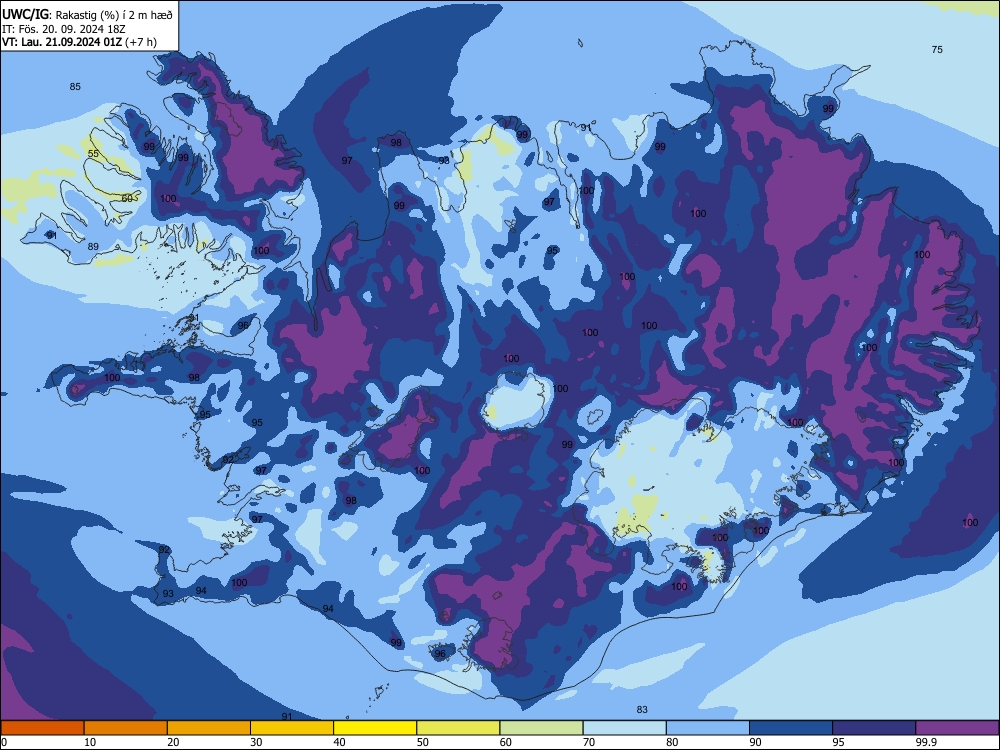Screen dimensions: 1000x750
Task: Click the valid time 'VT: Lau. 21.09.2024 01Z'
Action: pyautogui.click(x=62, y=42)
